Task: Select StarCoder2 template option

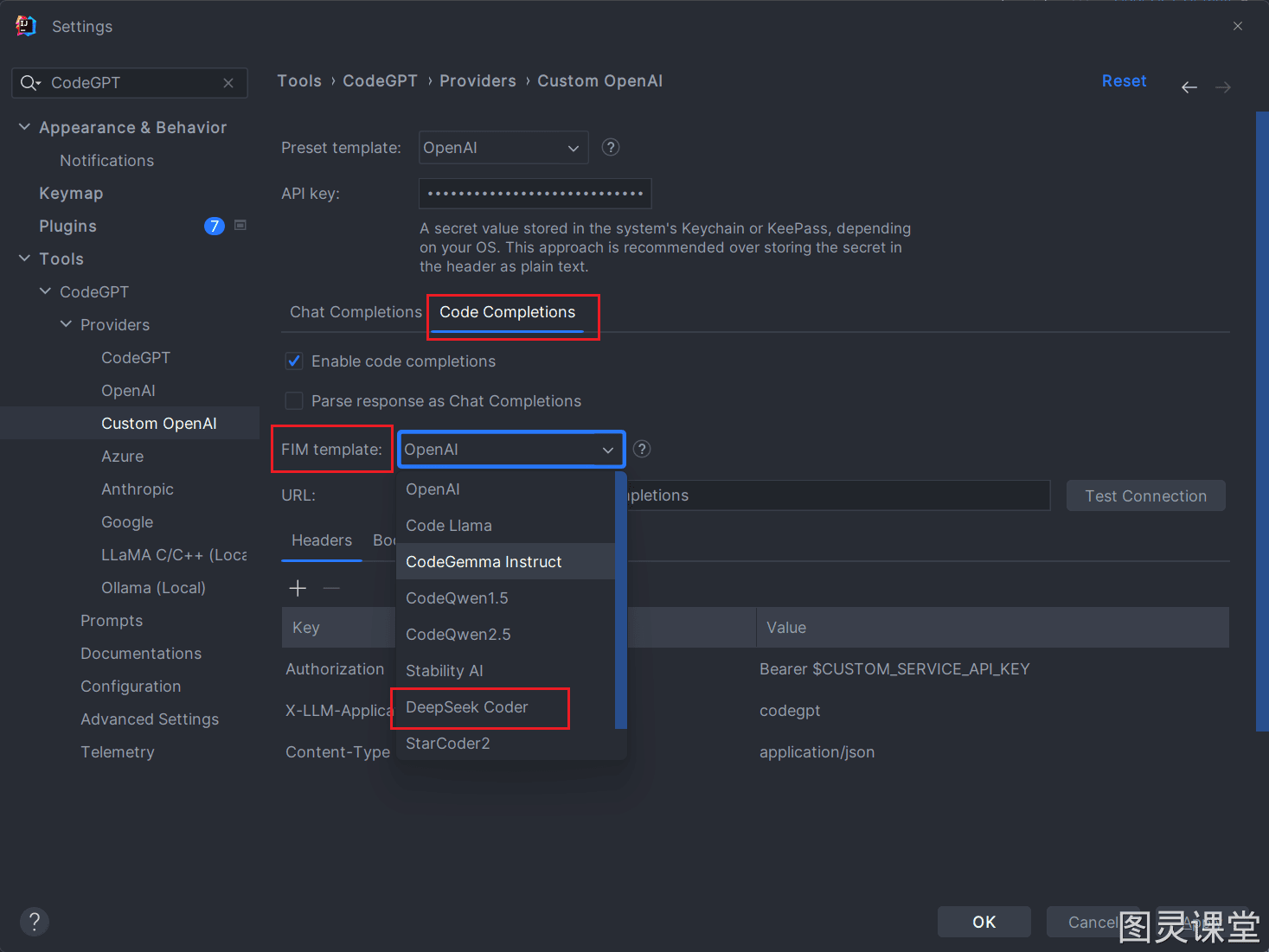Action: tap(505, 744)
